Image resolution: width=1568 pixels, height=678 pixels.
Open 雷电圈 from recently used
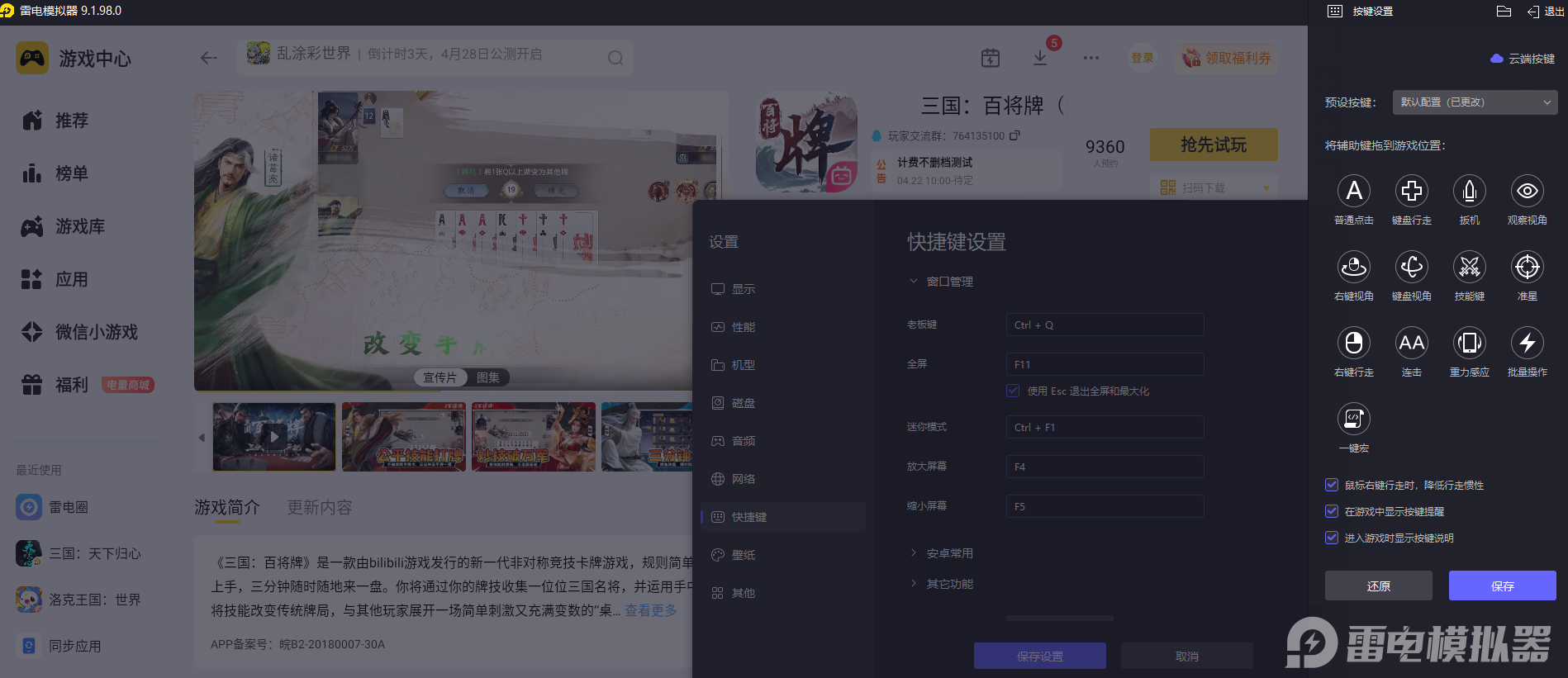pyautogui.click(x=52, y=507)
